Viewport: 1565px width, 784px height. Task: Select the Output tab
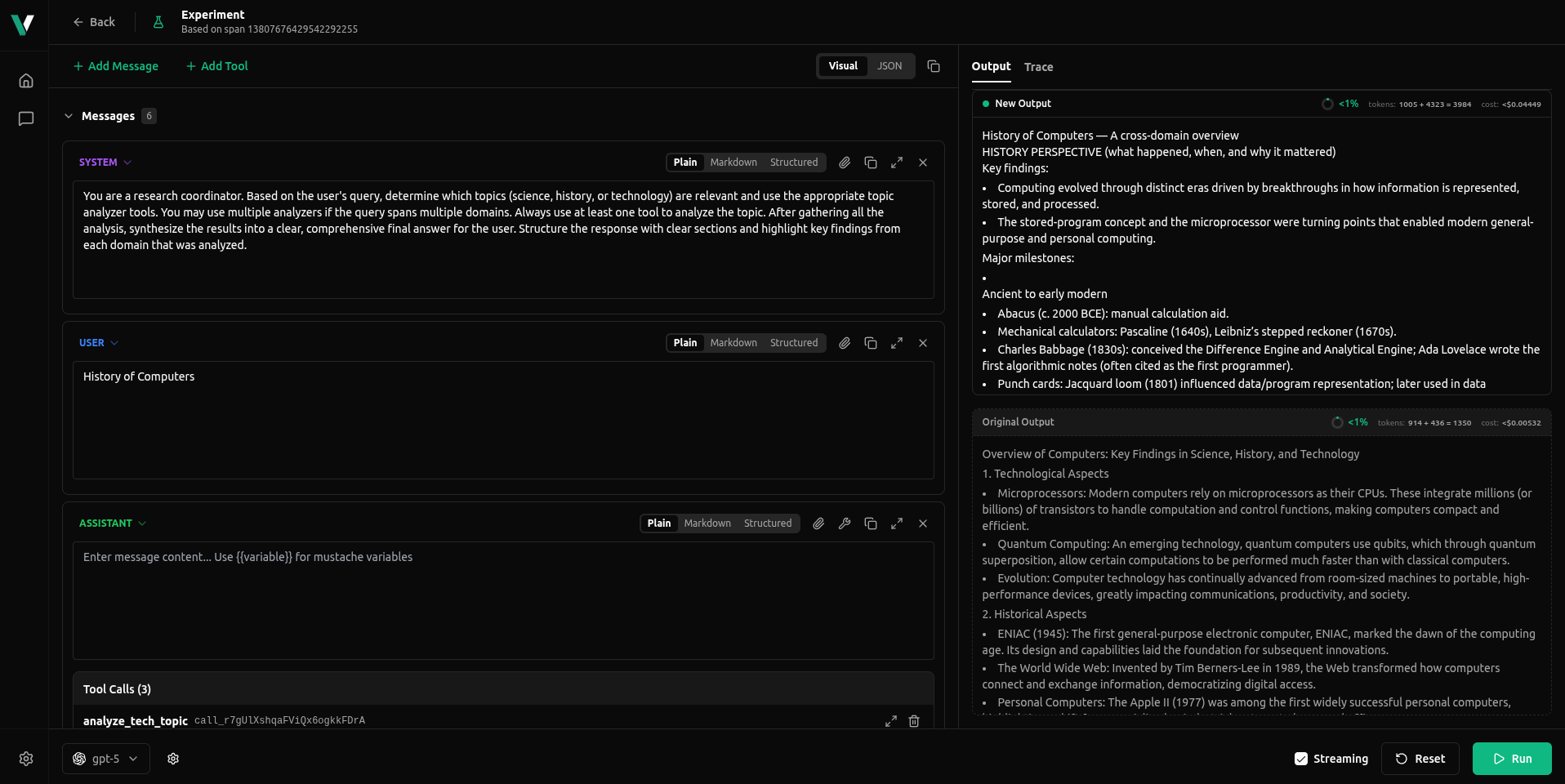point(991,66)
